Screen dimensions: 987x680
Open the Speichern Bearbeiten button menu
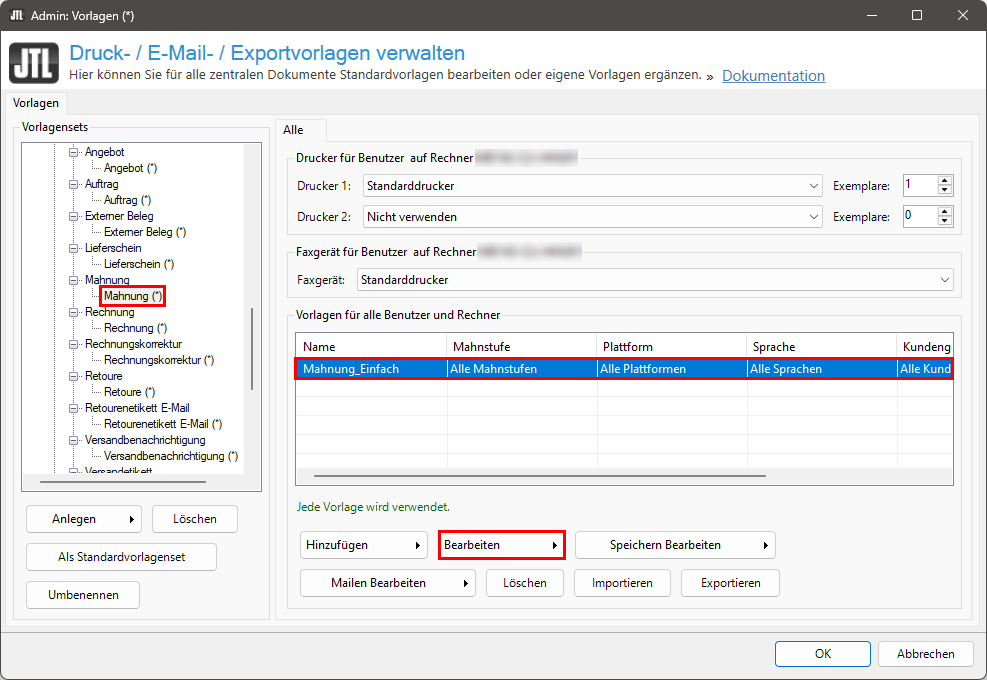coord(675,545)
